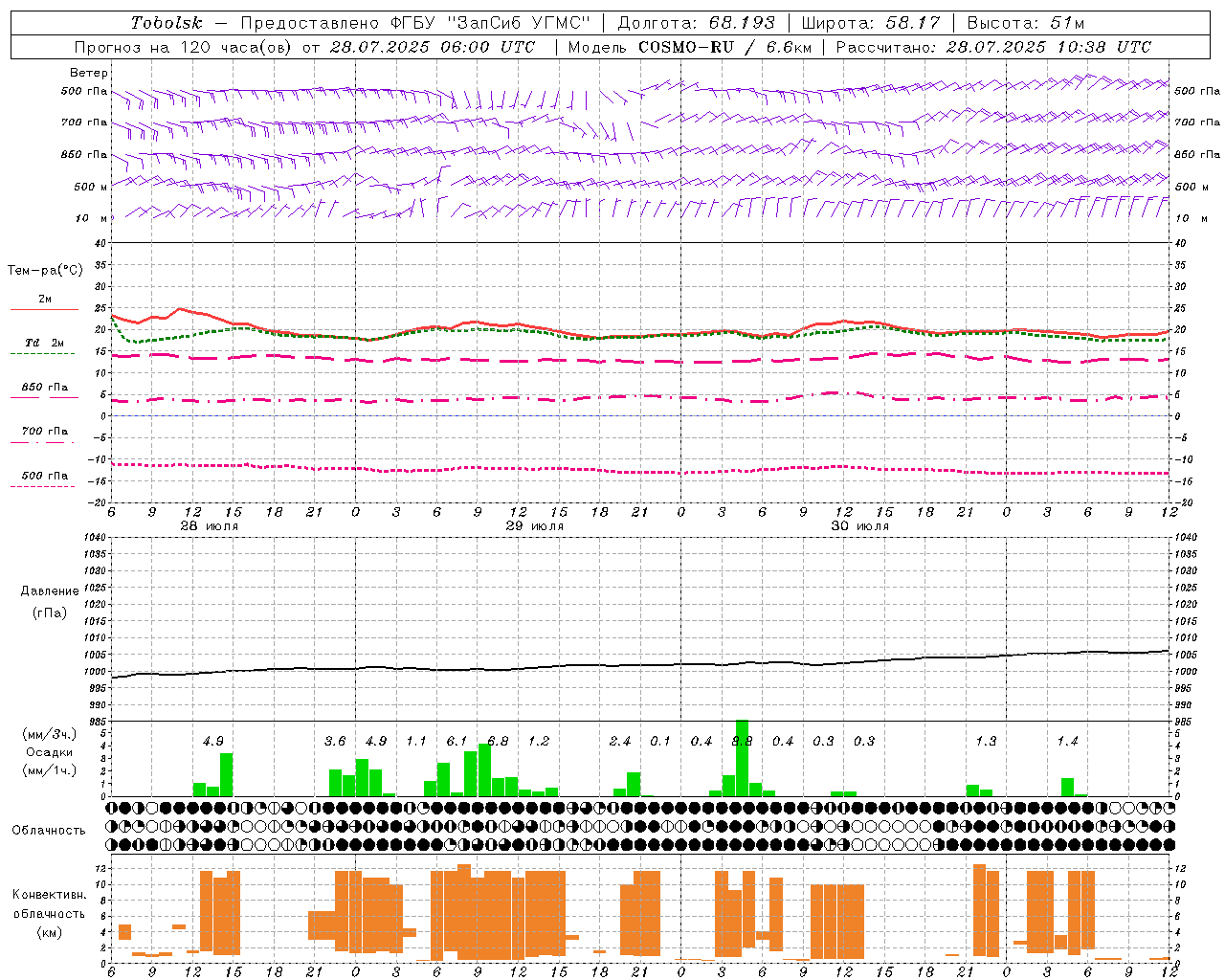
Task: Click the '3.6' precipitation total
Action: (x=335, y=741)
